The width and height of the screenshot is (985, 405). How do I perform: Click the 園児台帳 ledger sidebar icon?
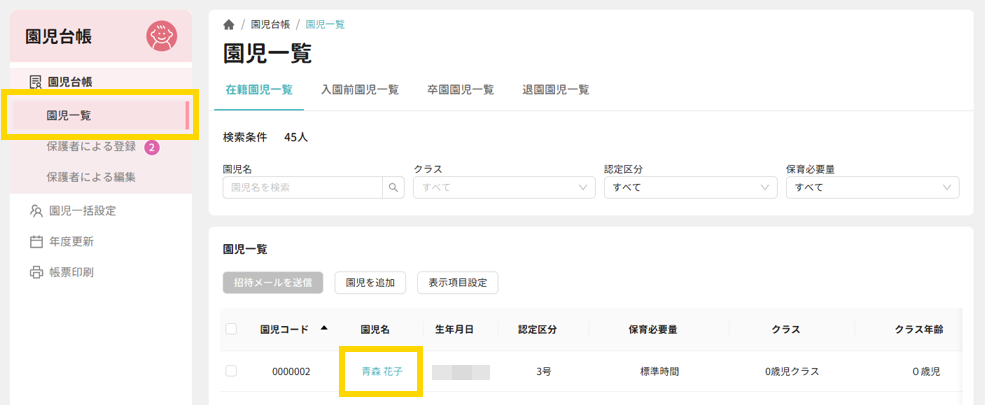click(x=36, y=82)
